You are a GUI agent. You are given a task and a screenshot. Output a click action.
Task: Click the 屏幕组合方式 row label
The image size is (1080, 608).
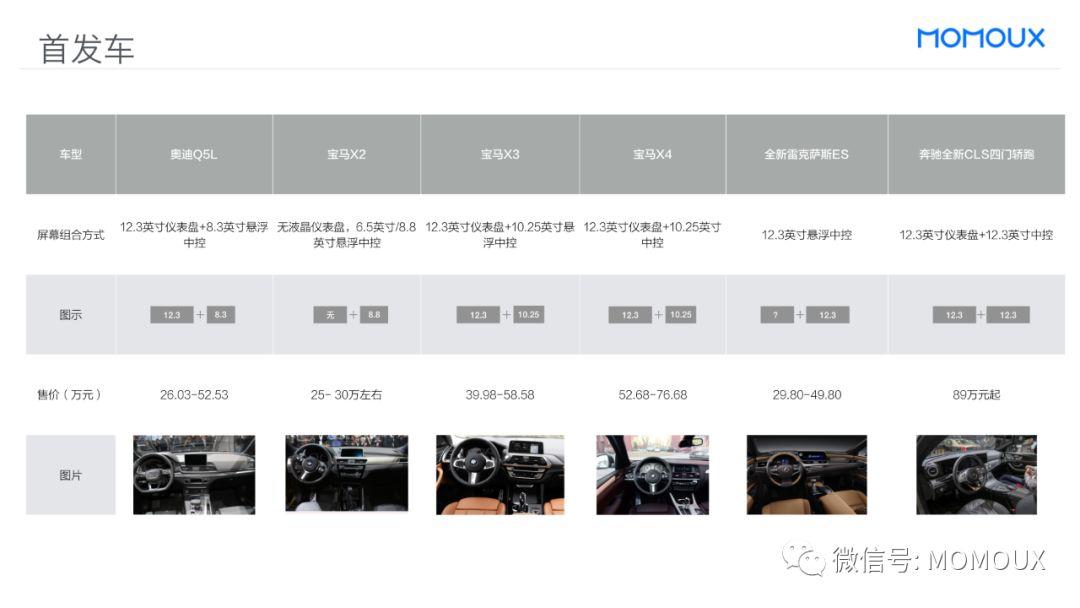tap(70, 235)
